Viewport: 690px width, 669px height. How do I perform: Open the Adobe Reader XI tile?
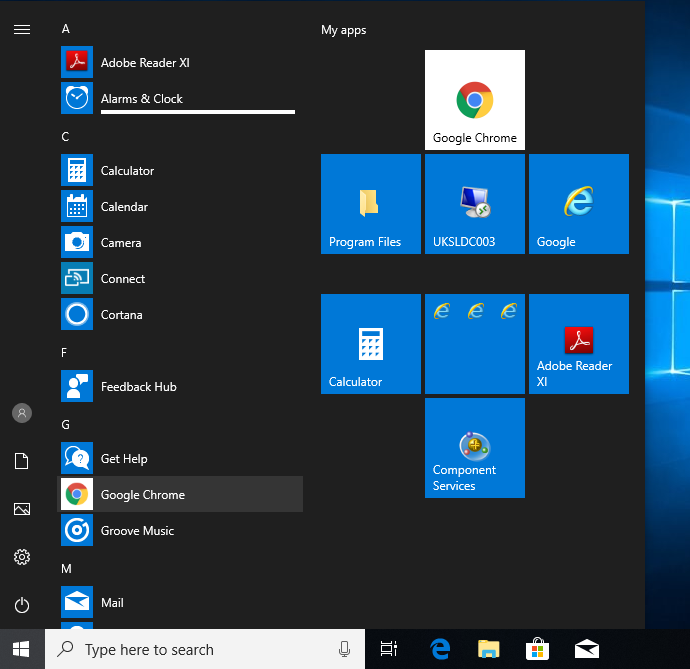coord(579,344)
